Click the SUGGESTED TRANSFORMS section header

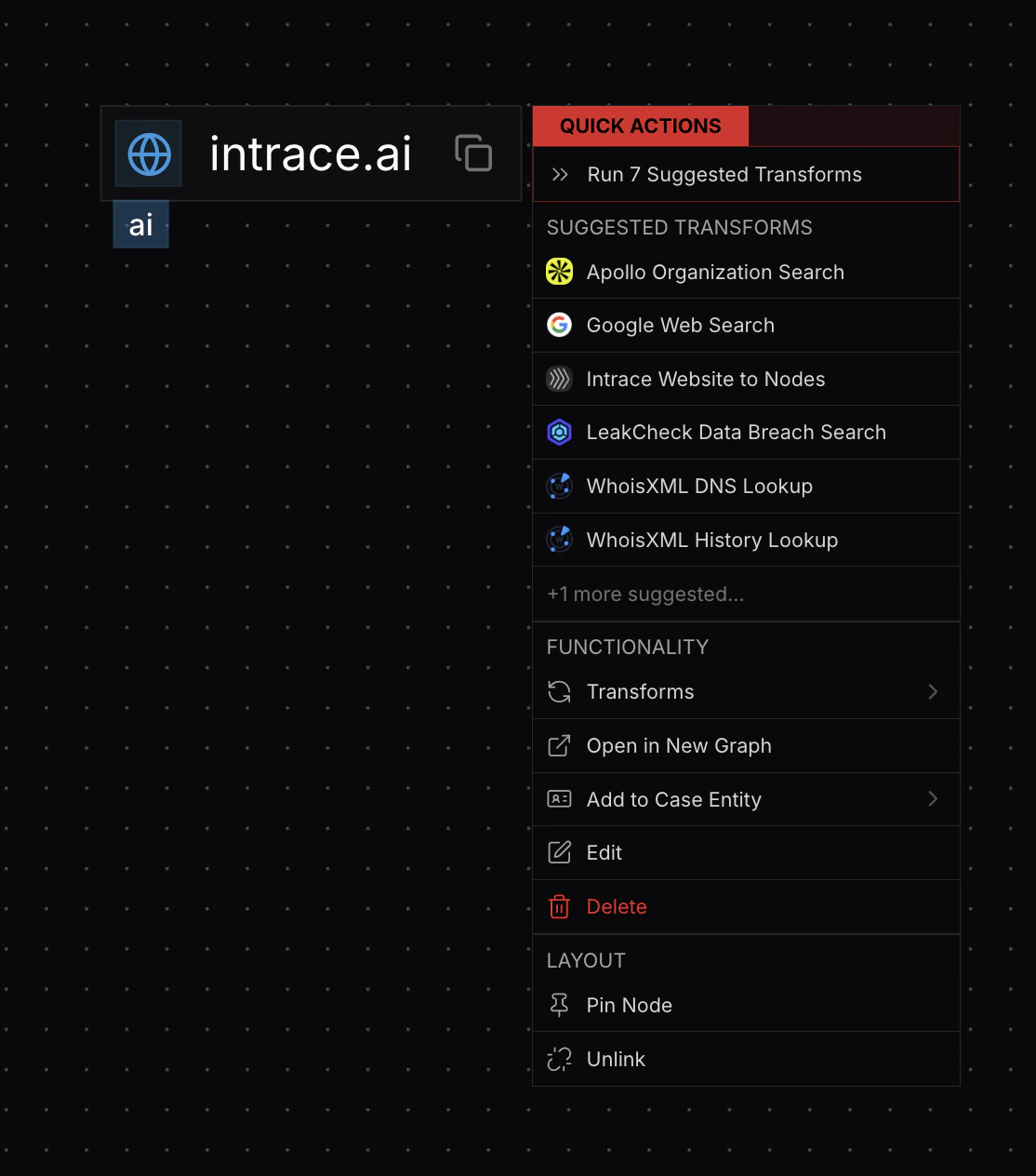tap(679, 227)
